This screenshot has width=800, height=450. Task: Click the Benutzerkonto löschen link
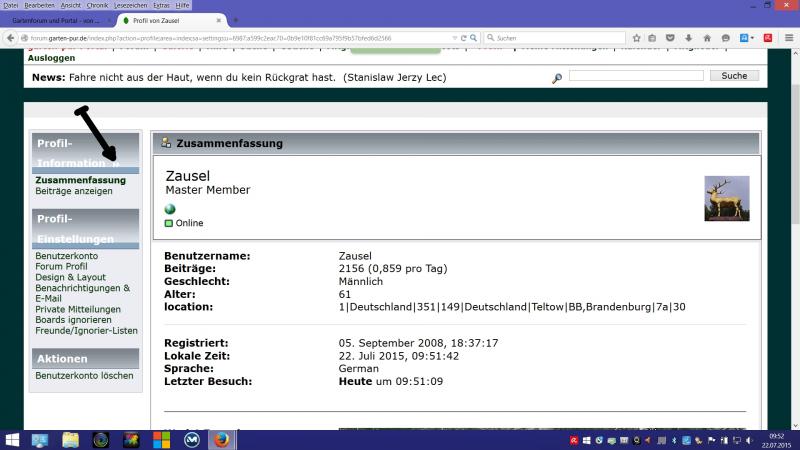[x=84, y=376]
